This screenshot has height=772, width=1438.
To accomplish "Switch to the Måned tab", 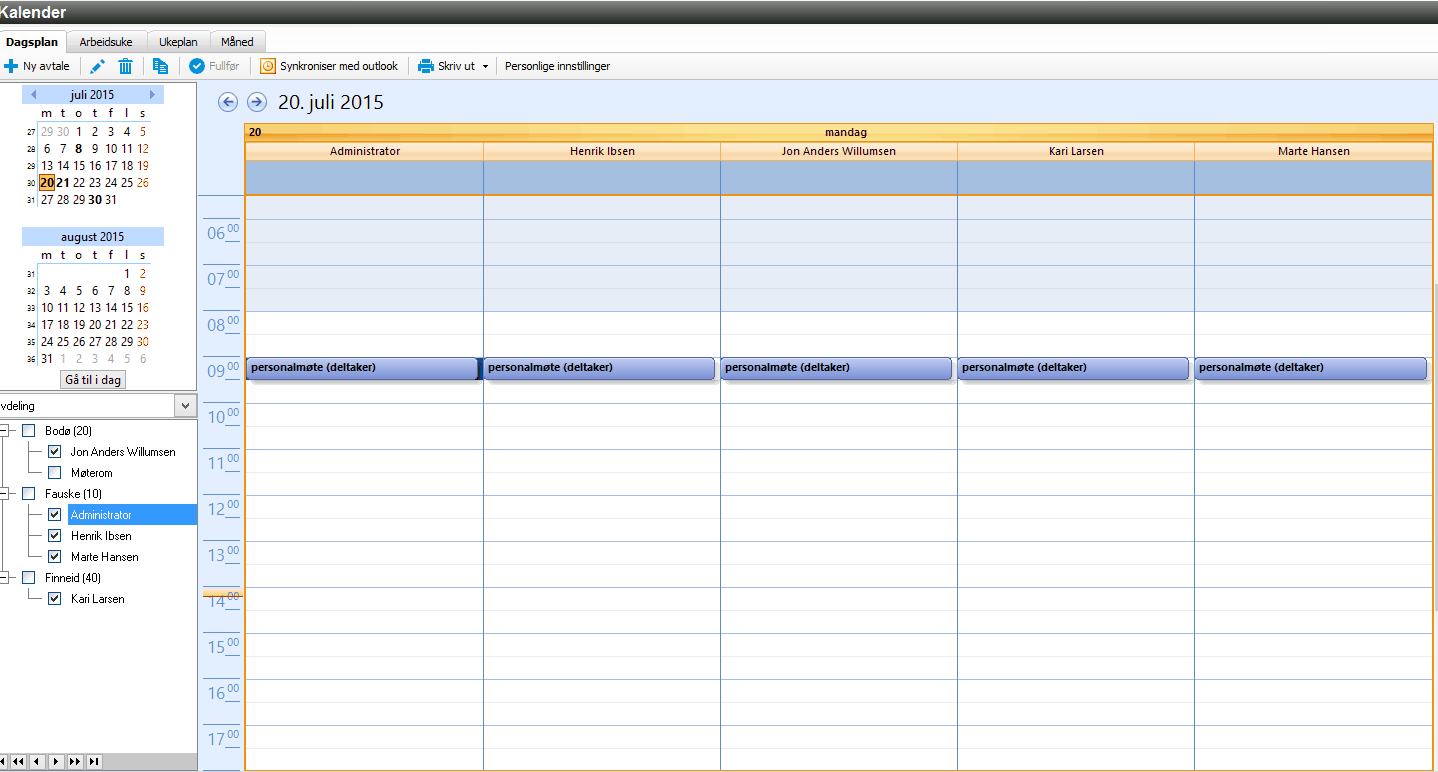I will coord(237,42).
